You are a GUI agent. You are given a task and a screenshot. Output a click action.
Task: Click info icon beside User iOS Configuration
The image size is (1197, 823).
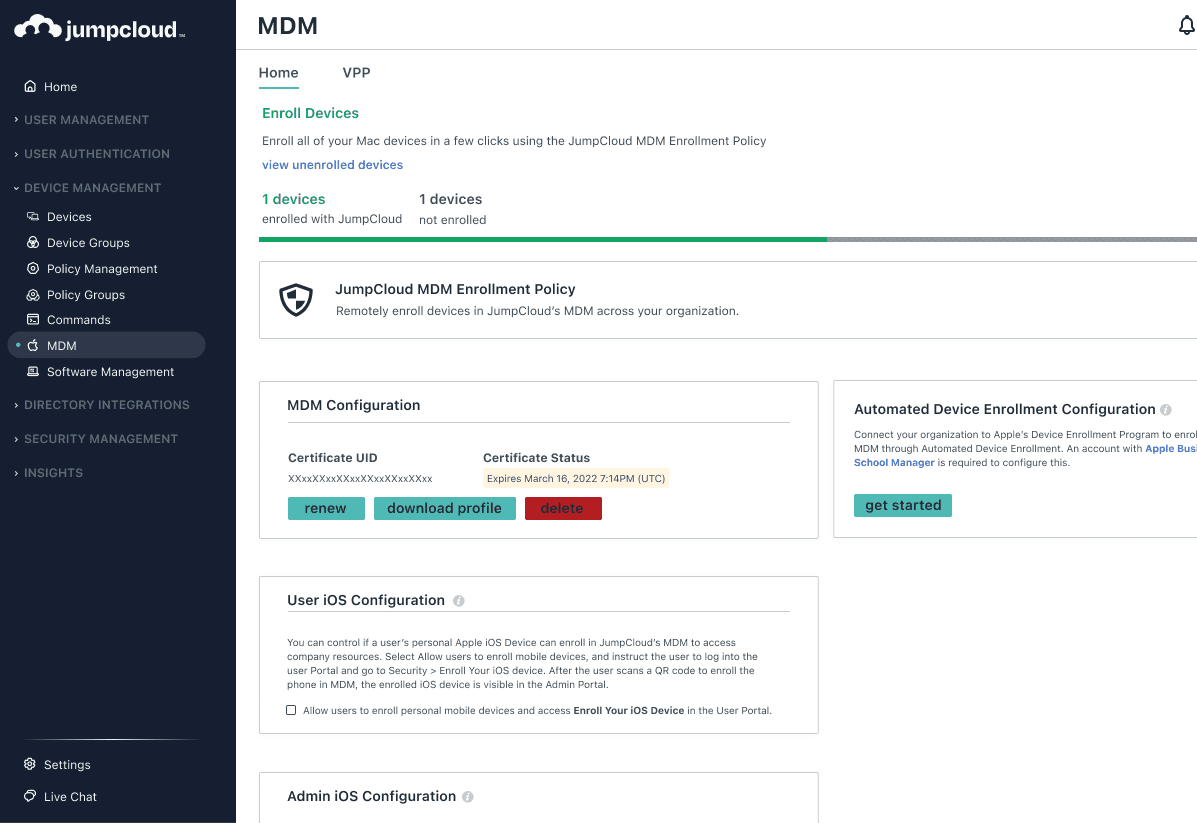click(459, 601)
